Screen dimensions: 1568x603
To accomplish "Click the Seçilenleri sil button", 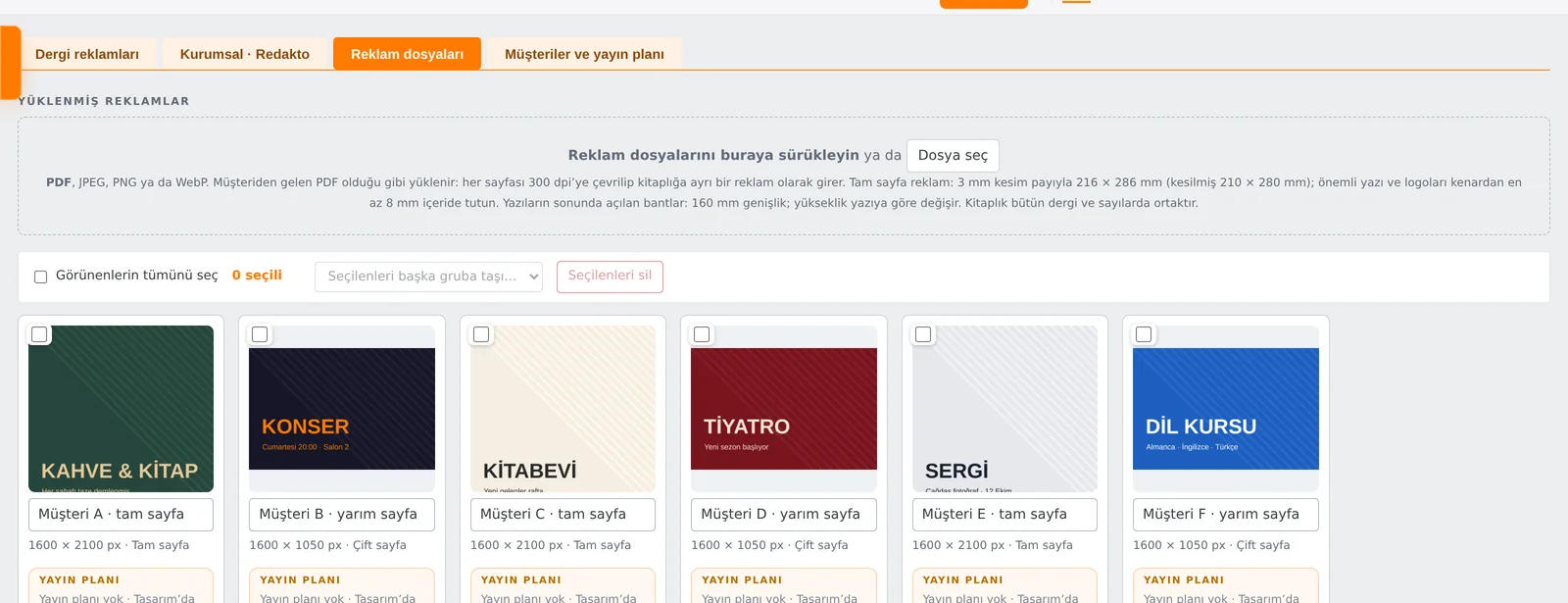I will click(x=610, y=276).
